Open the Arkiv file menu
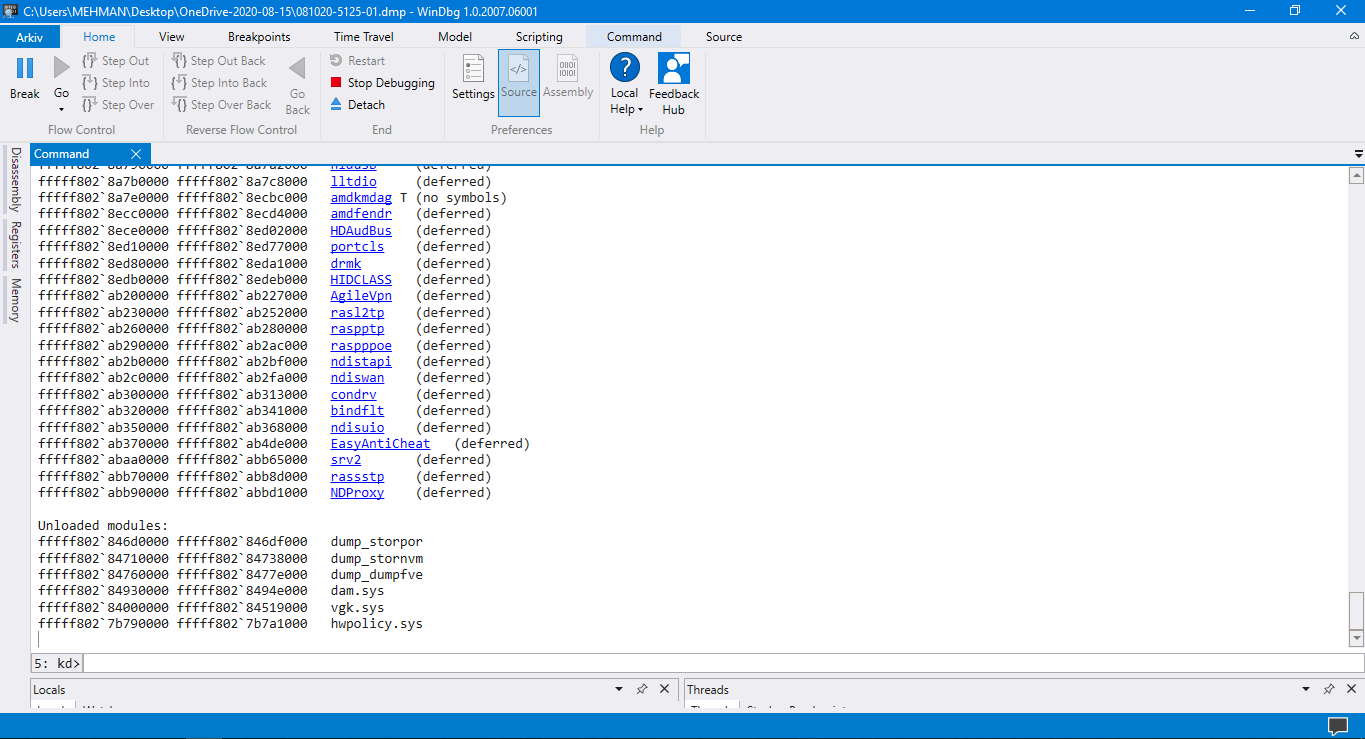Screen dimensions: 1365x739 pos(30,37)
